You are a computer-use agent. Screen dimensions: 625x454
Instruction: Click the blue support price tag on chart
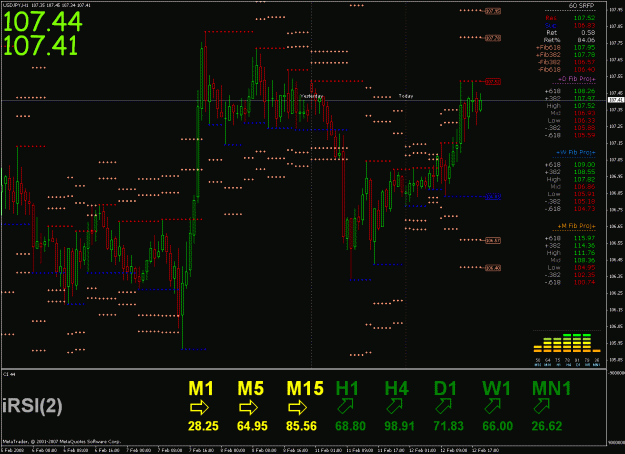click(493, 197)
